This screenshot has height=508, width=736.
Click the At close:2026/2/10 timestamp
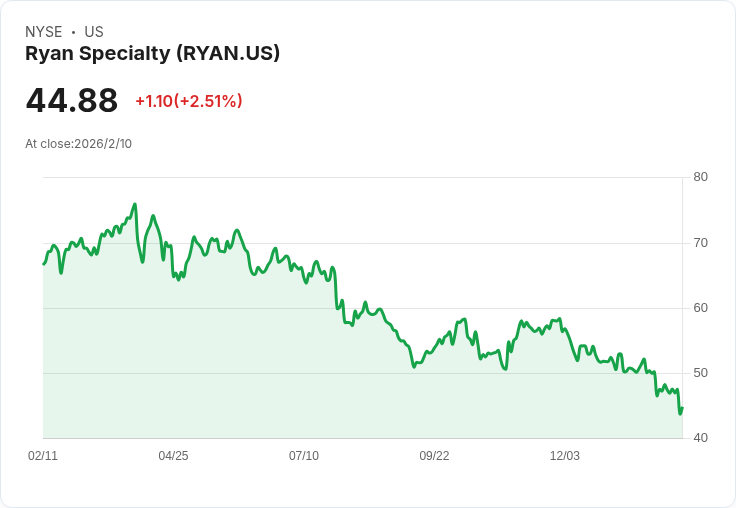coord(78,144)
